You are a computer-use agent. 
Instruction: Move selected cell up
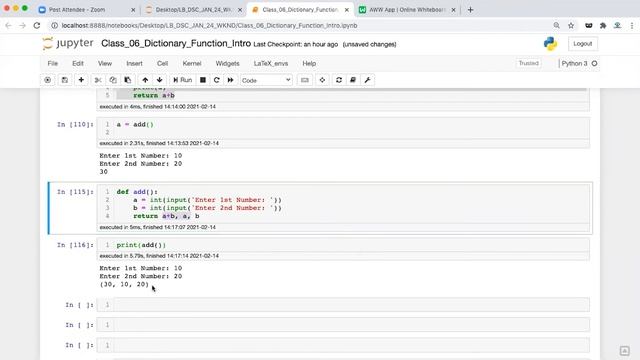[145, 80]
